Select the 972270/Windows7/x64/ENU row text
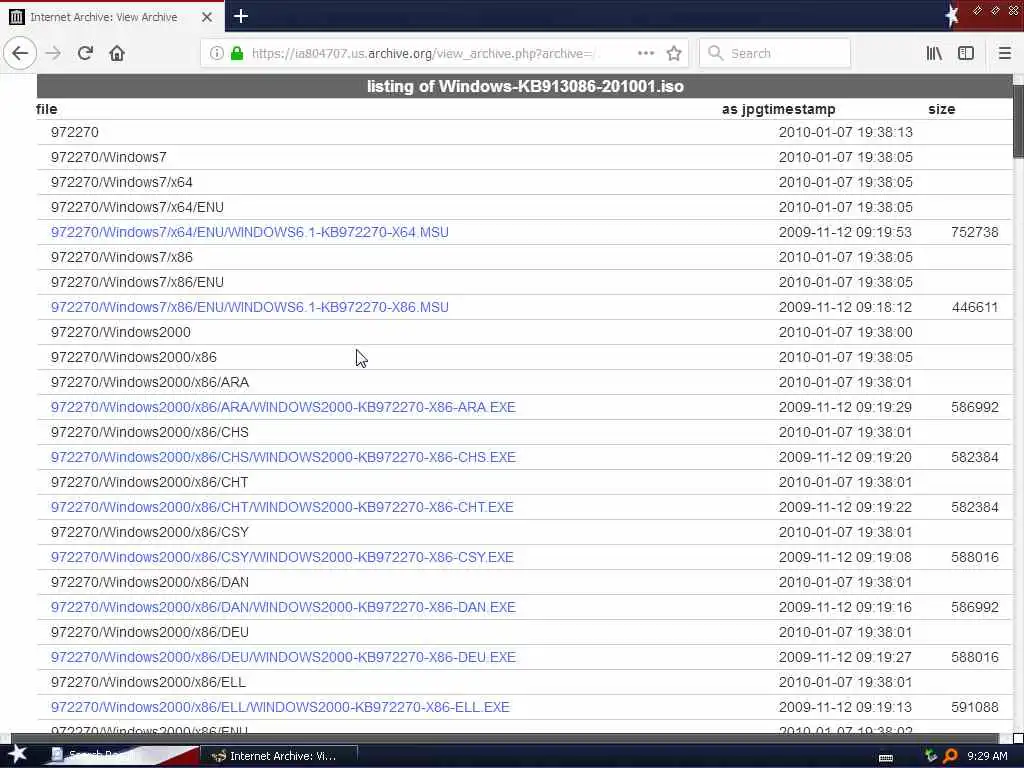The image size is (1024, 768). (x=137, y=207)
